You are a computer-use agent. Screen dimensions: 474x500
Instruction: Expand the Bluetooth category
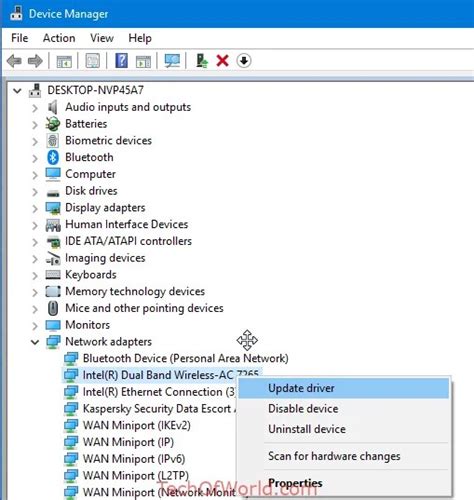(x=35, y=158)
